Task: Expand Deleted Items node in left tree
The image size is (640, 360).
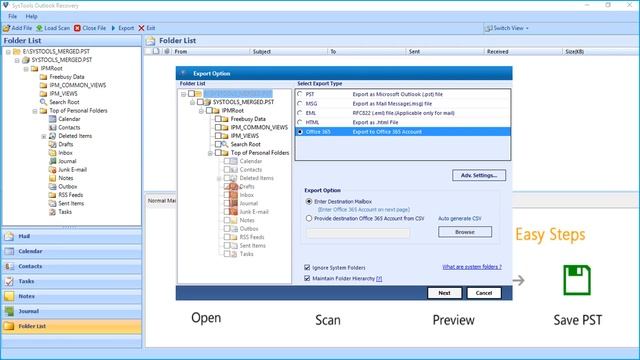Action: click(x=44, y=136)
